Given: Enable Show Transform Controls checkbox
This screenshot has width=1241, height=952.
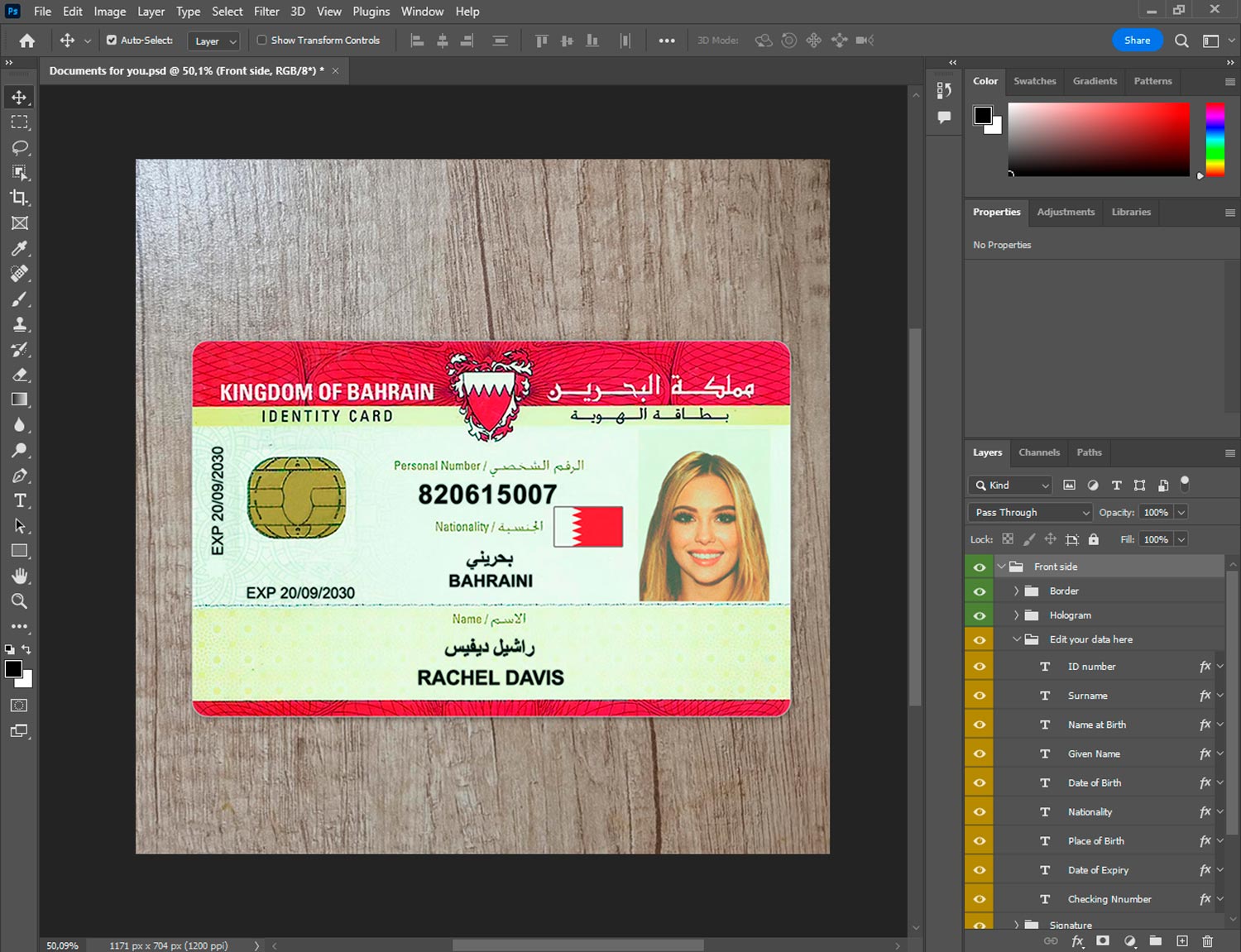Looking at the screenshot, I should (x=261, y=40).
